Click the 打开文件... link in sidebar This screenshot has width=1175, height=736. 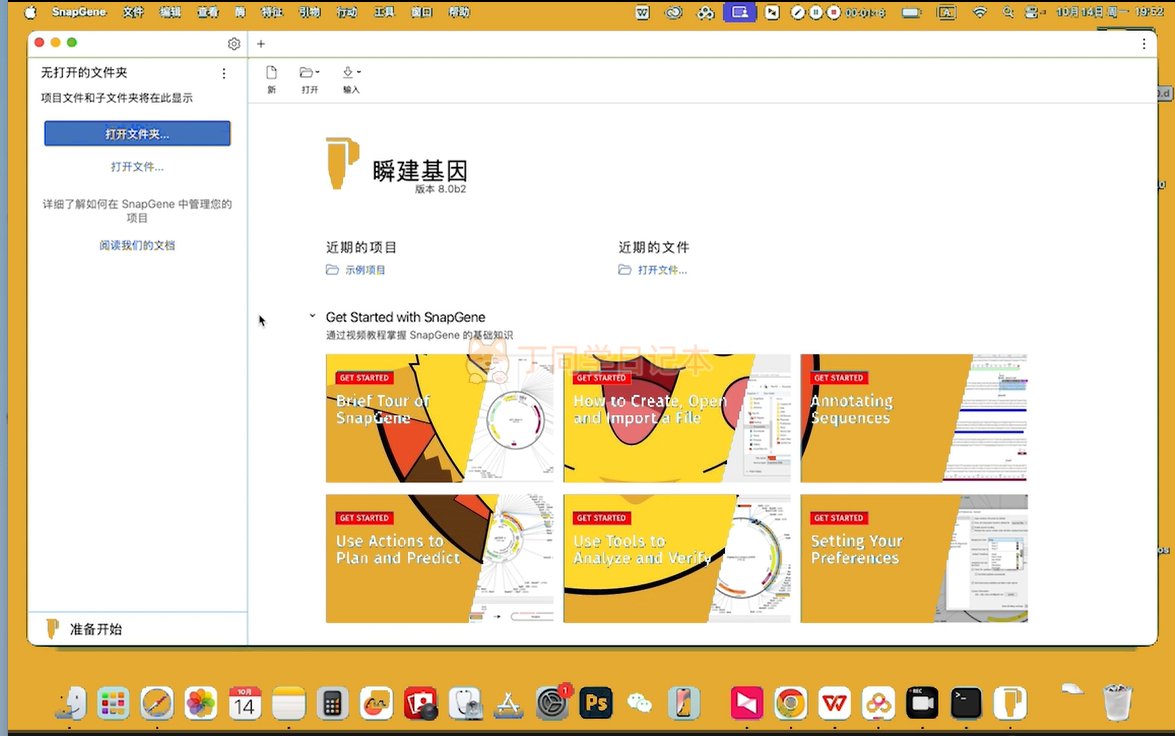(137, 167)
